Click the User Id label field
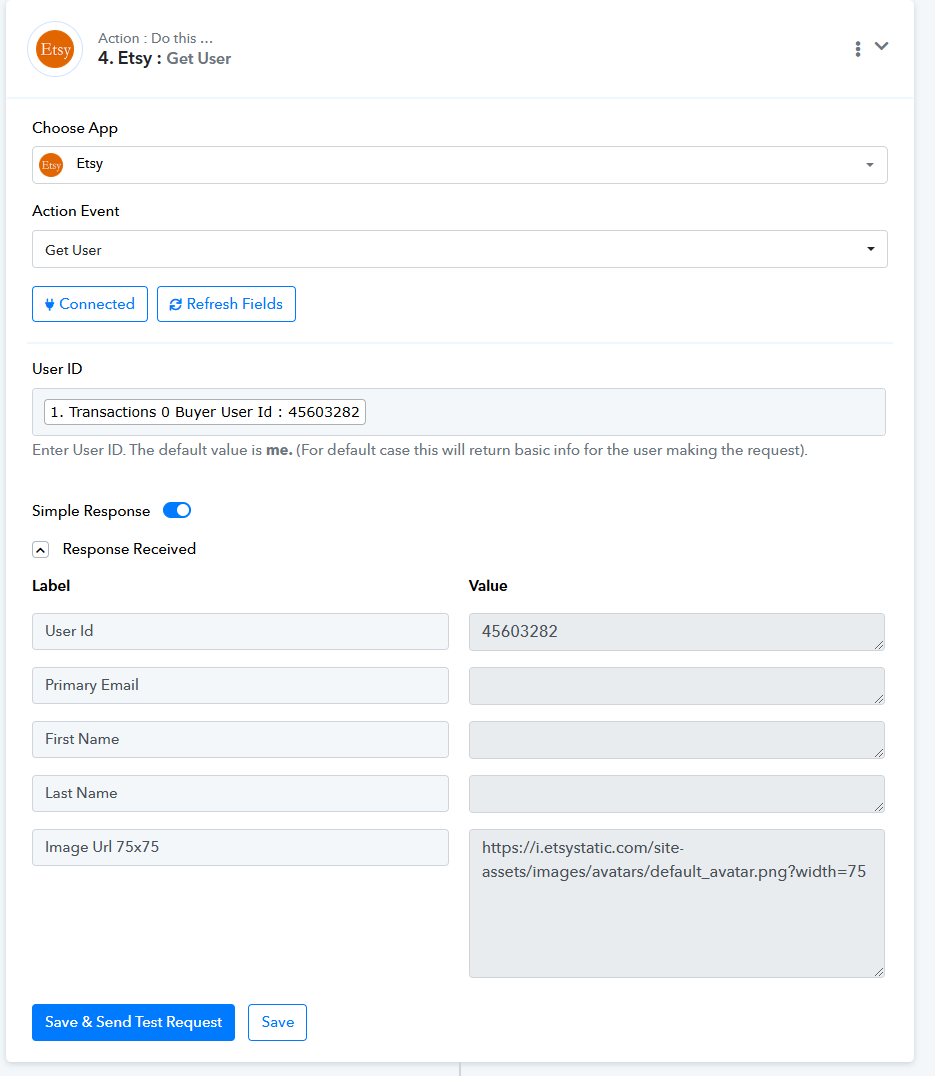Screen dimensions: 935x1076 (x=240, y=631)
